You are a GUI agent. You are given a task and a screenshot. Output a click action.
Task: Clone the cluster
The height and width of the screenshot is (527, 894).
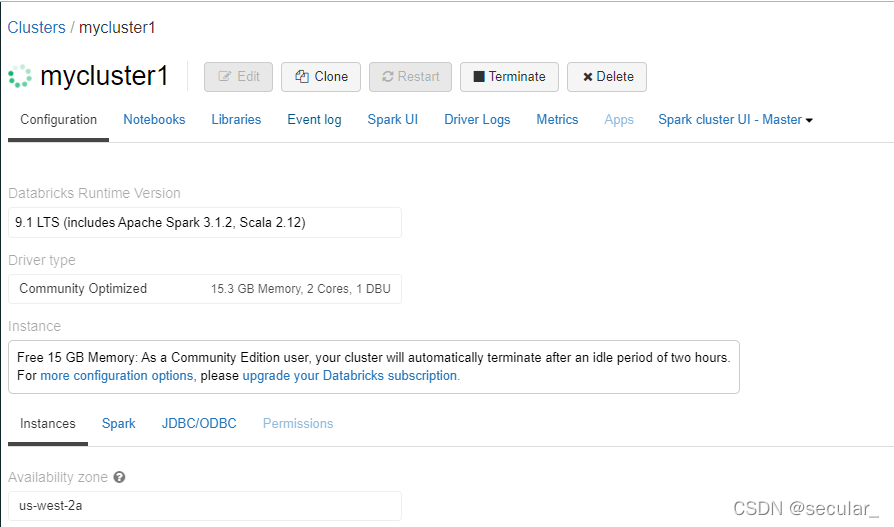pos(321,77)
